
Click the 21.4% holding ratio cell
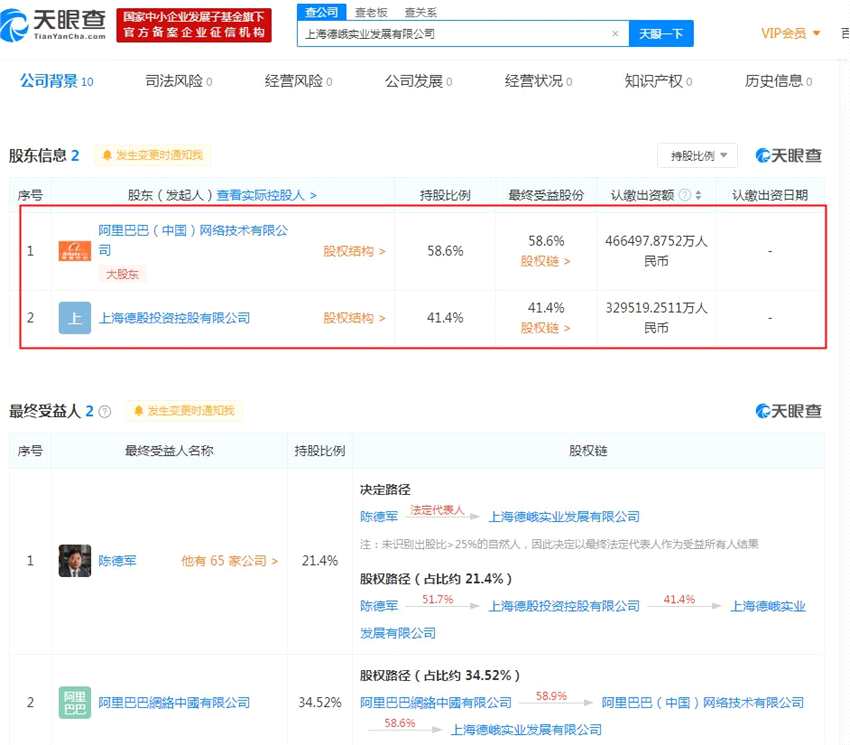click(320, 561)
